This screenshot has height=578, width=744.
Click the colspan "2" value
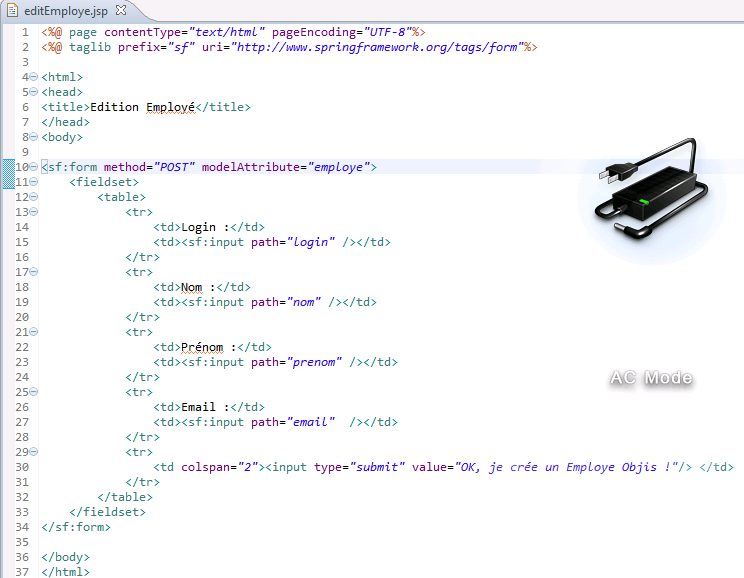pyautogui.click(x=248, y=467)
